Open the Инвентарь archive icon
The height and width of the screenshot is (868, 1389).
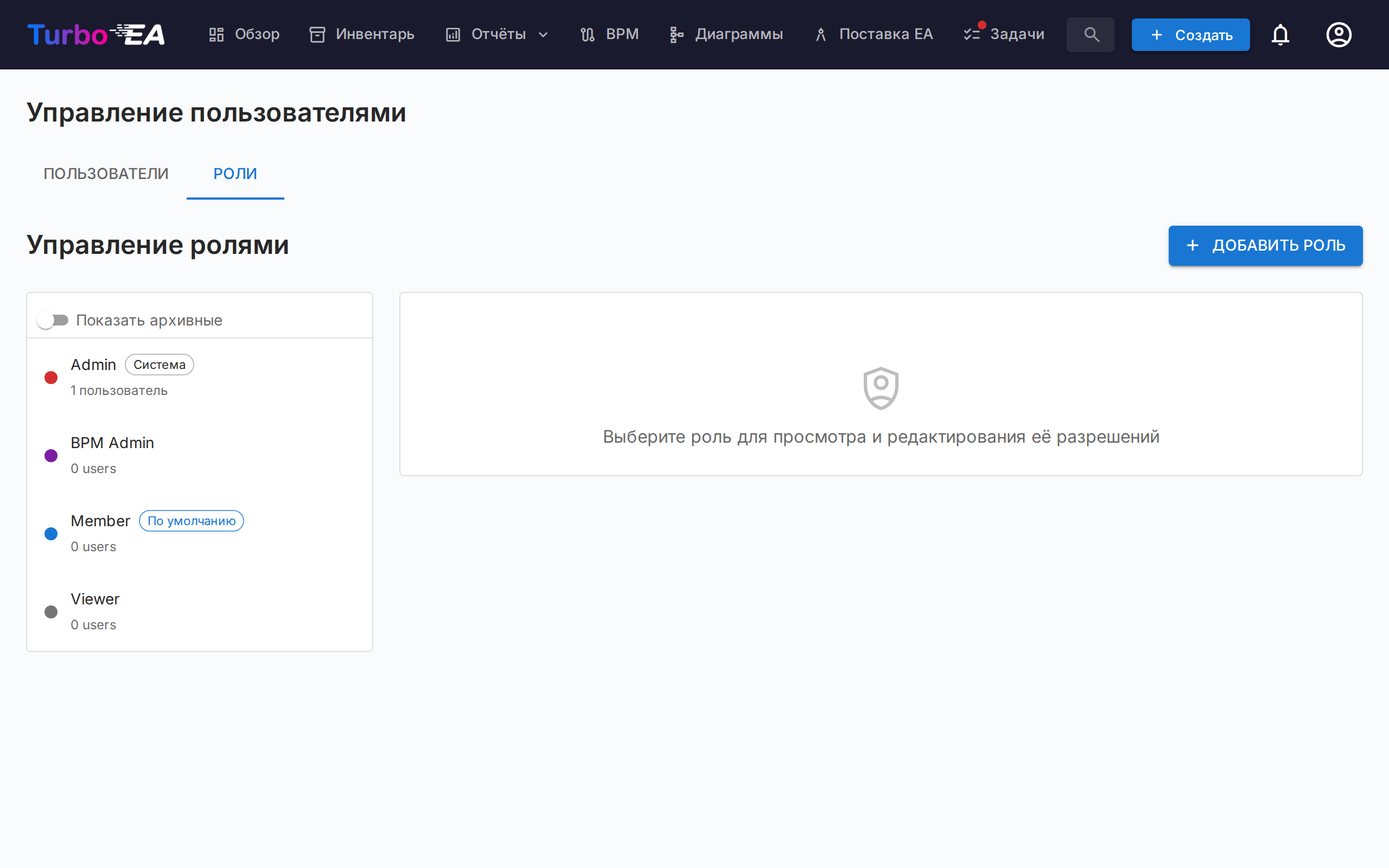point(317,34)
